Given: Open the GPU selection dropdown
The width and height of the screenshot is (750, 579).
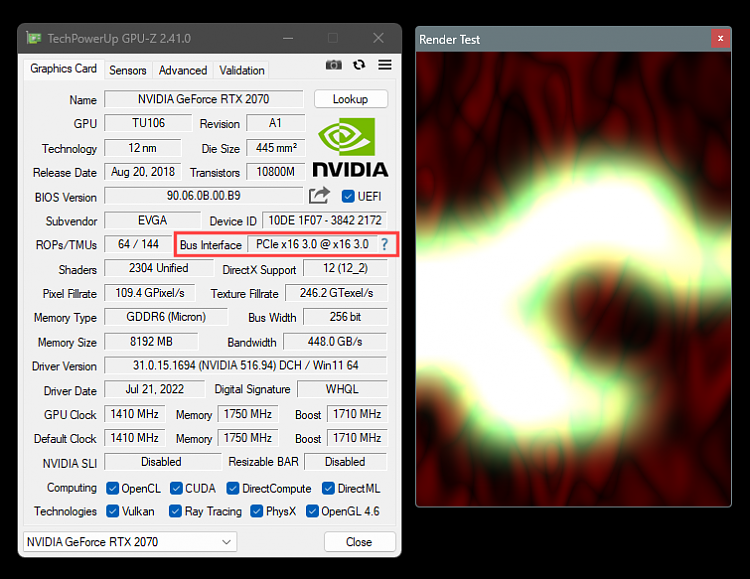Looking at the screenshot, I should [x=130, y=542].
